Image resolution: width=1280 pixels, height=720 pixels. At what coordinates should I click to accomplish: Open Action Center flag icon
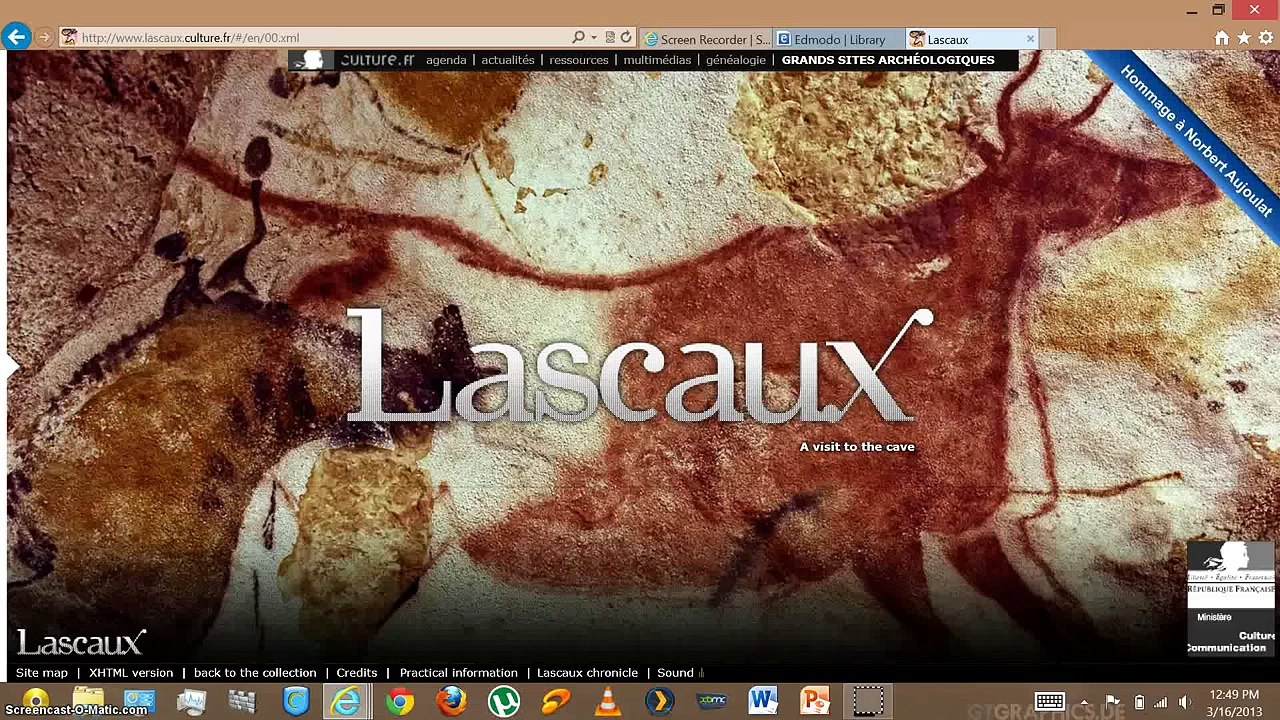[1112, 702]
